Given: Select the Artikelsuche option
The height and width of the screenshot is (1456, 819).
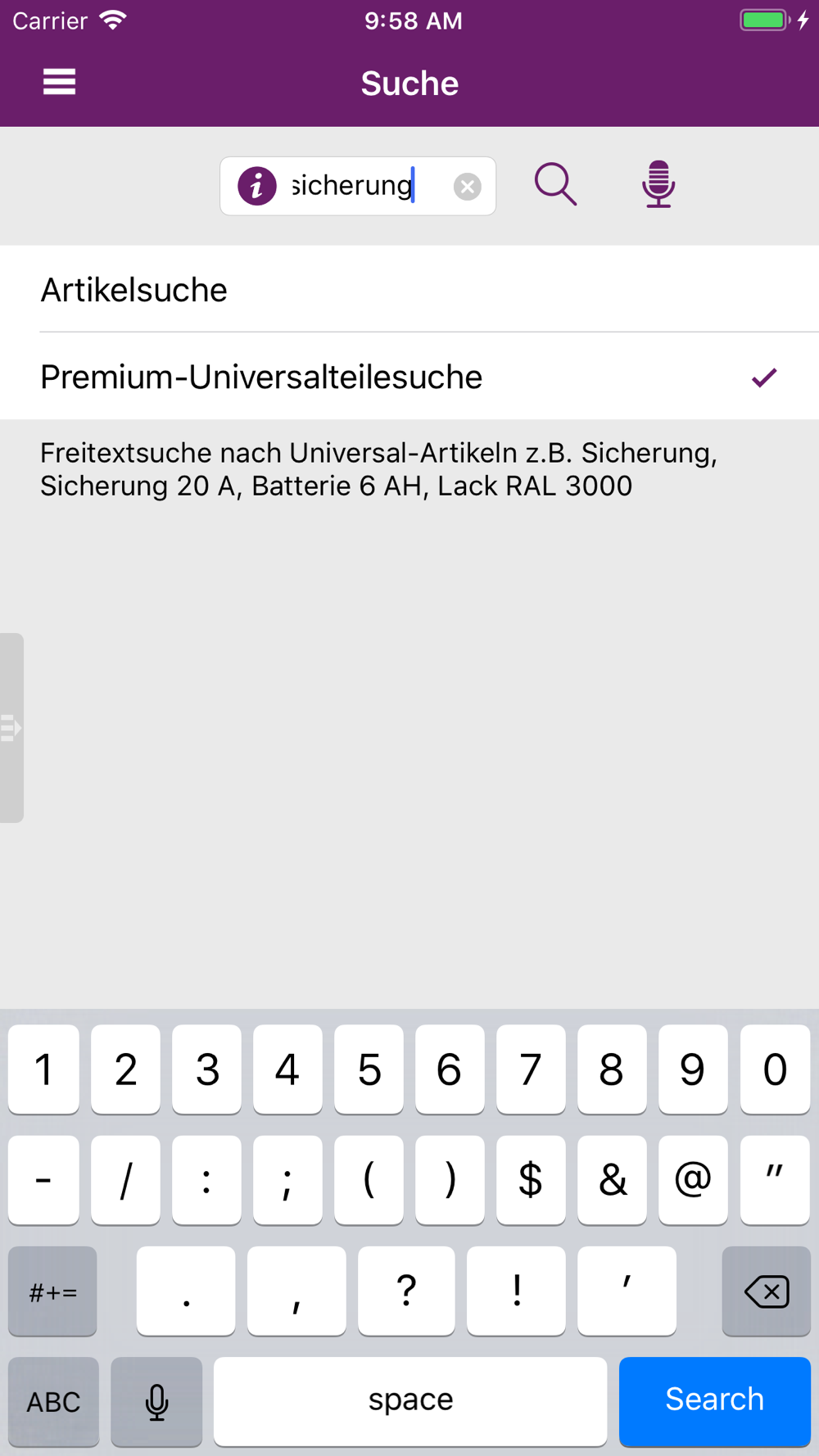Looking at the screenshot, I should click(409, 290).
